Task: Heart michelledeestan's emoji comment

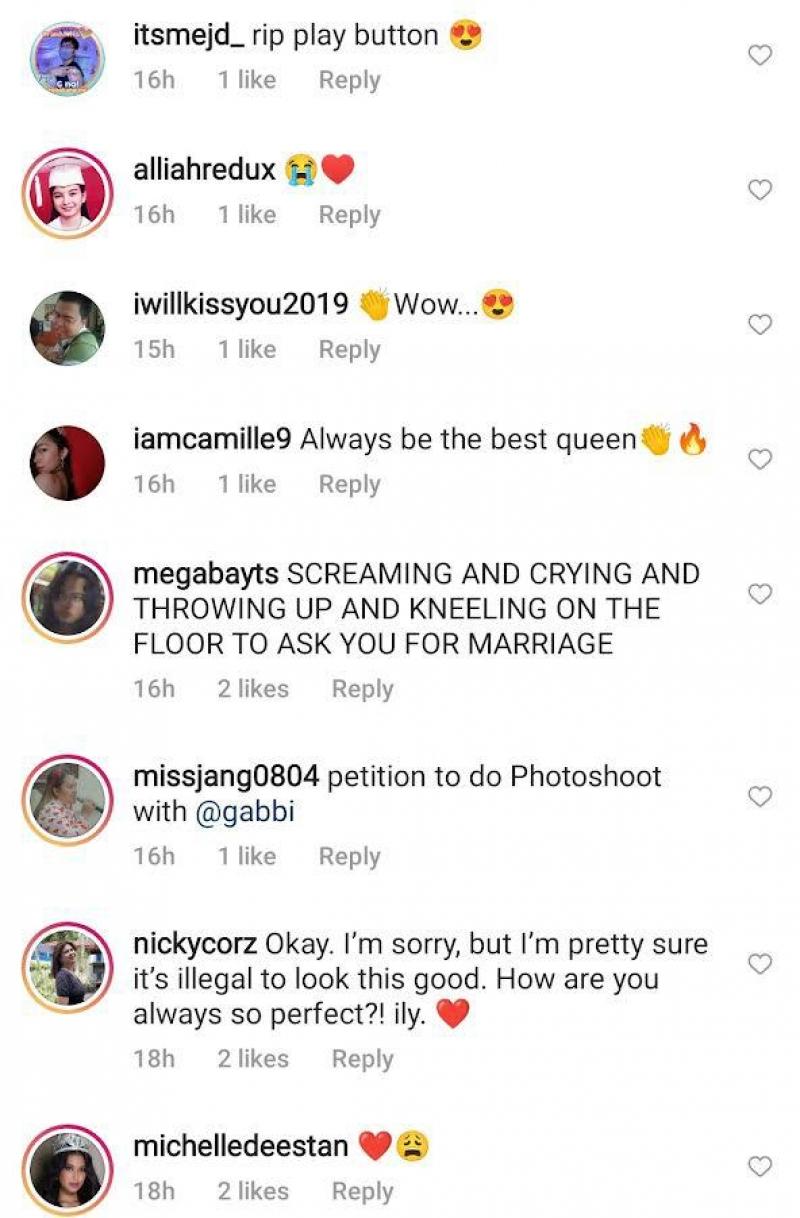Action: click(x=760, y=1166)
